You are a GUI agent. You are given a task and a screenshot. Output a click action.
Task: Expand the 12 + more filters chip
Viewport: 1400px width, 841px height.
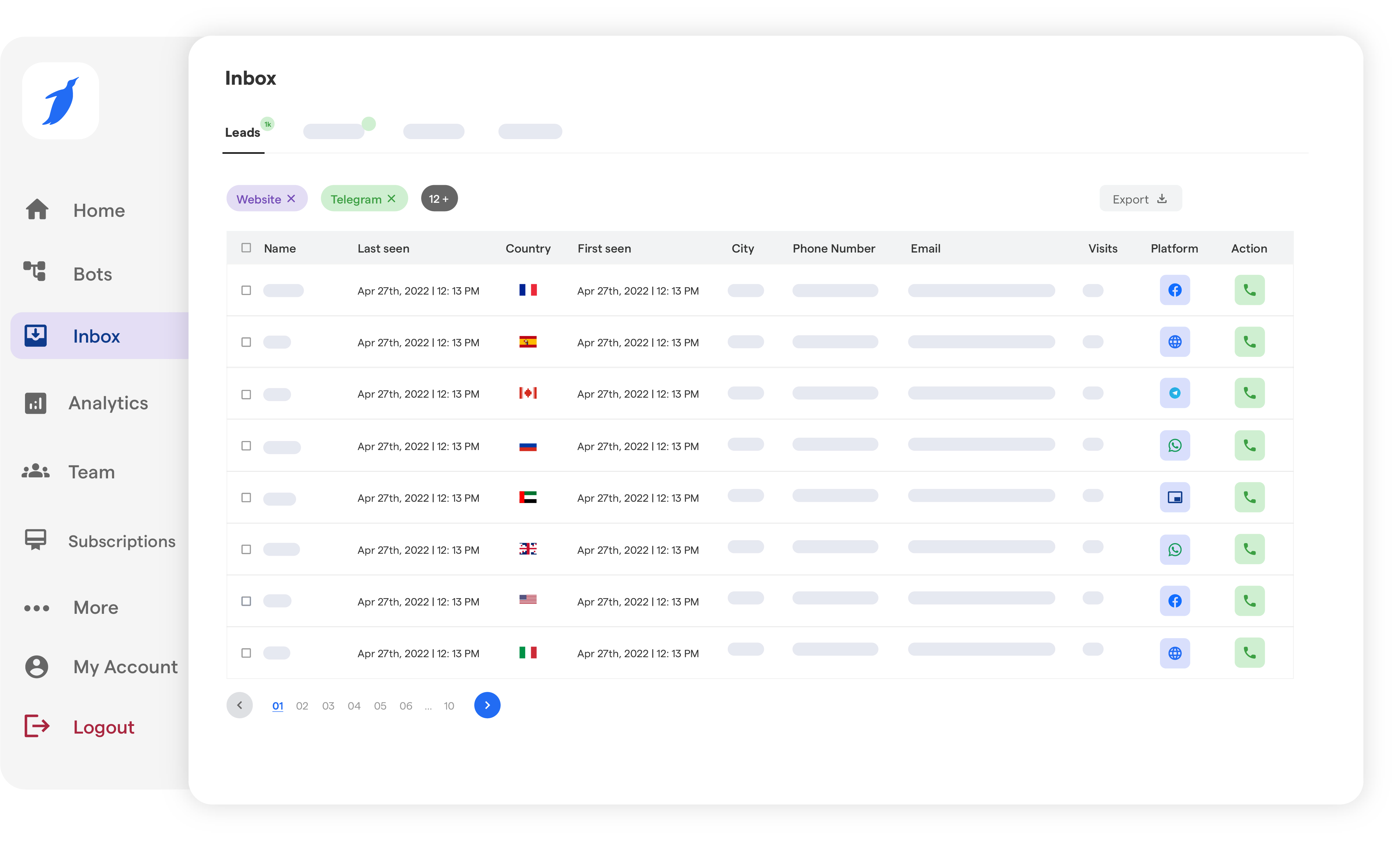coord(439,199)
